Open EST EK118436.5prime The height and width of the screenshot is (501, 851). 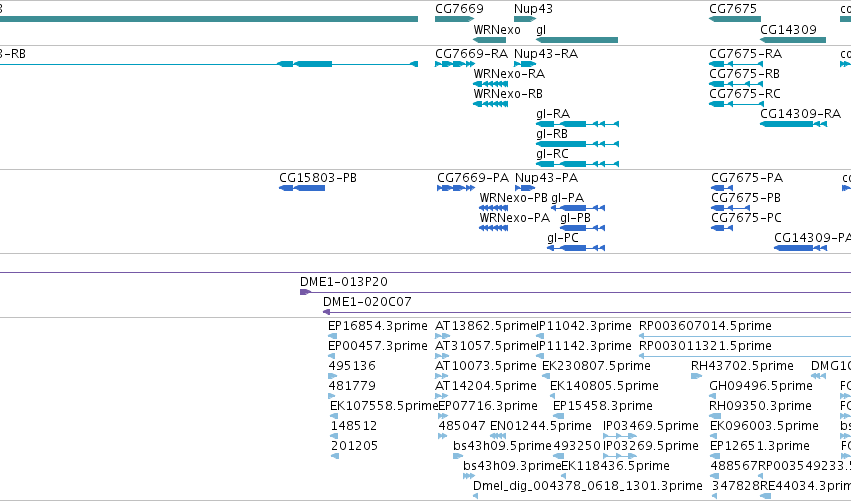point(615,466)
